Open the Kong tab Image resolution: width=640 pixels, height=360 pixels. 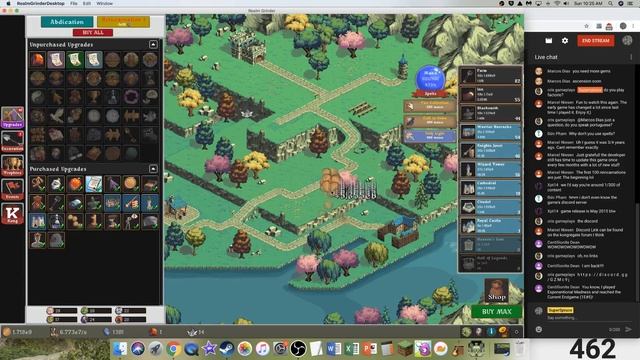[12, 214]
